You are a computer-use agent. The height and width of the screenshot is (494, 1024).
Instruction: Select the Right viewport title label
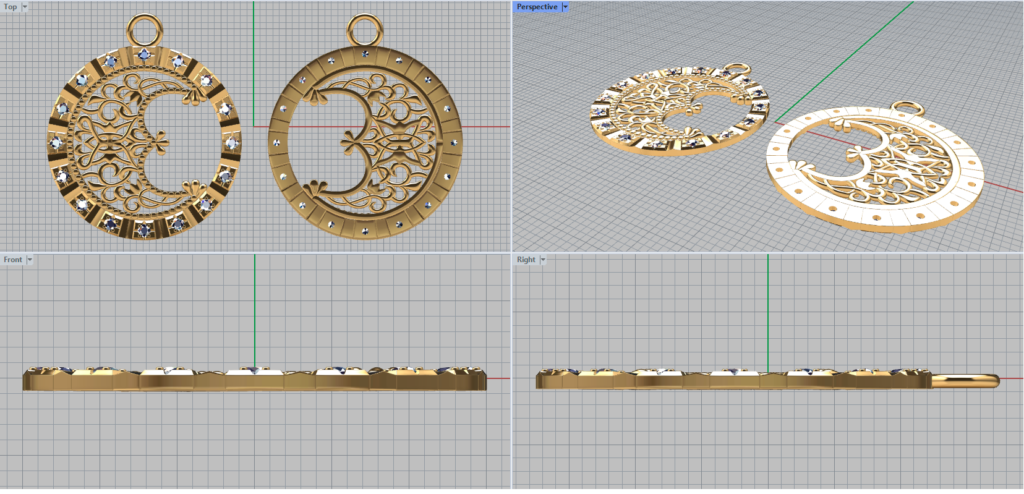tap(526, 259)
